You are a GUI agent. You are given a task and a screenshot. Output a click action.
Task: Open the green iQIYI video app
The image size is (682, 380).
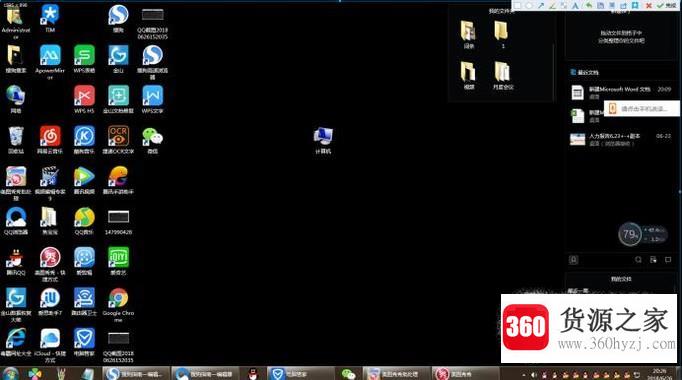click(x=118, y=261)
